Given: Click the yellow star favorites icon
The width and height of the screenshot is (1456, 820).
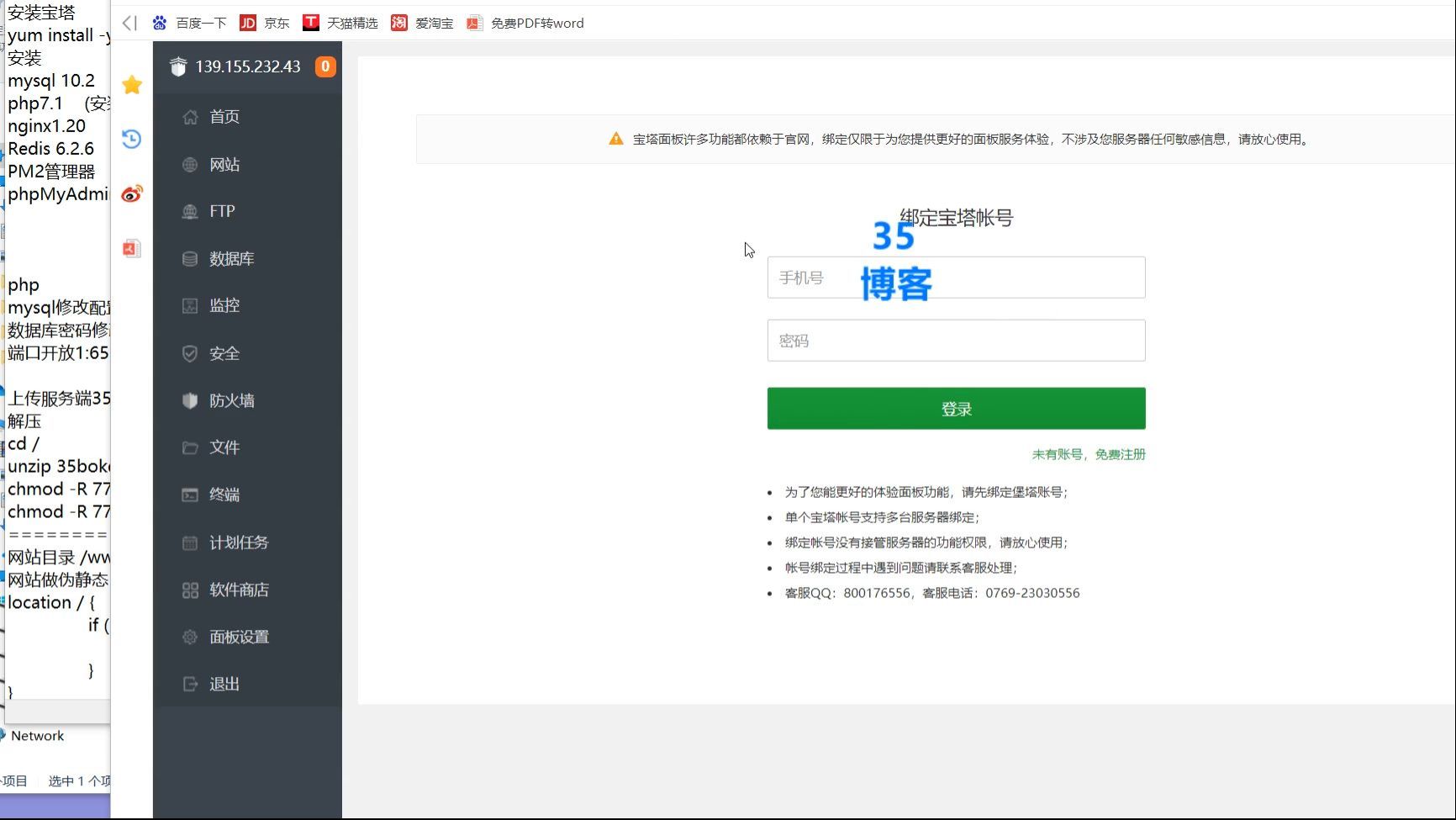Looking at the screenshot, I should coord(132,85).
